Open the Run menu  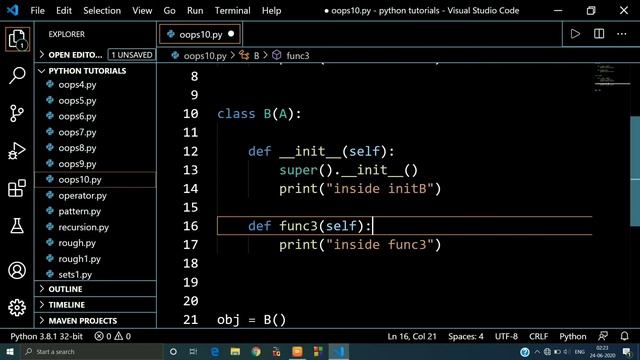pyautogui.click(x=195, y=11)
